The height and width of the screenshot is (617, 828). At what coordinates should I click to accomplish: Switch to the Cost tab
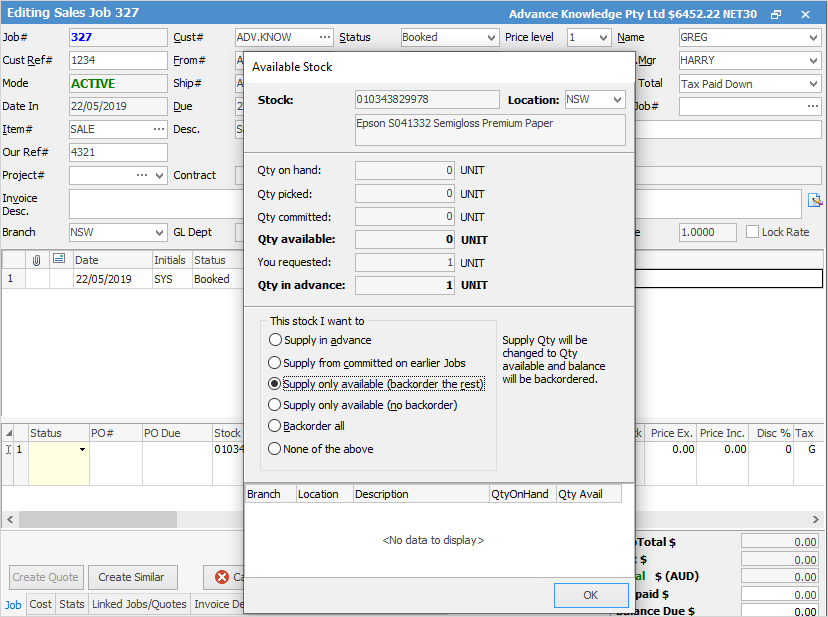tap(40, 604)
